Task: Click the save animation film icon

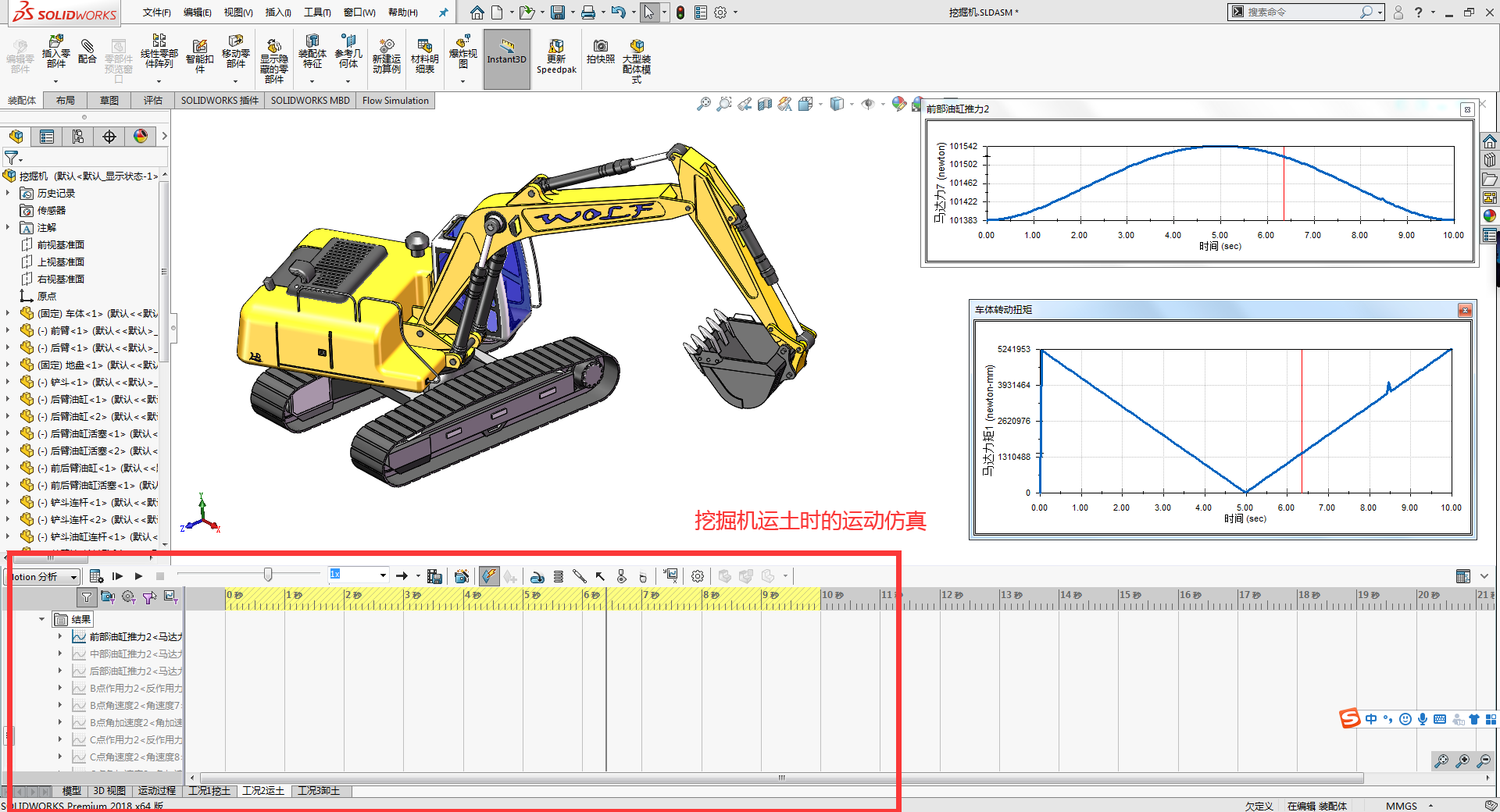Action: coord(434,576)
